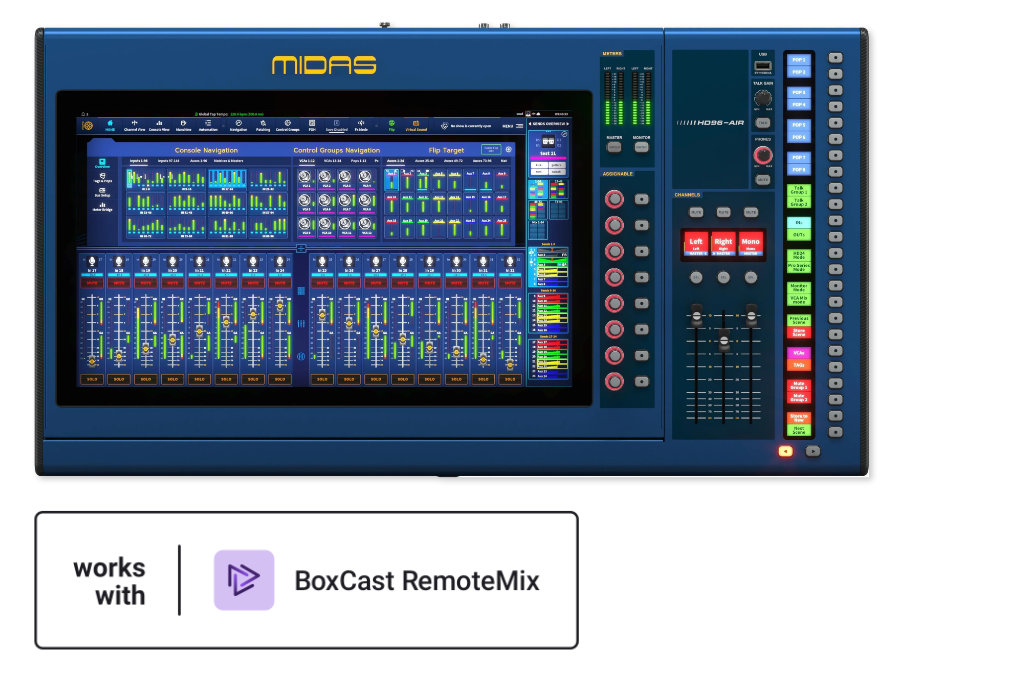1024x675 pixels.
Task: Solo the In 32 channel
Action: tap(509, 379)
